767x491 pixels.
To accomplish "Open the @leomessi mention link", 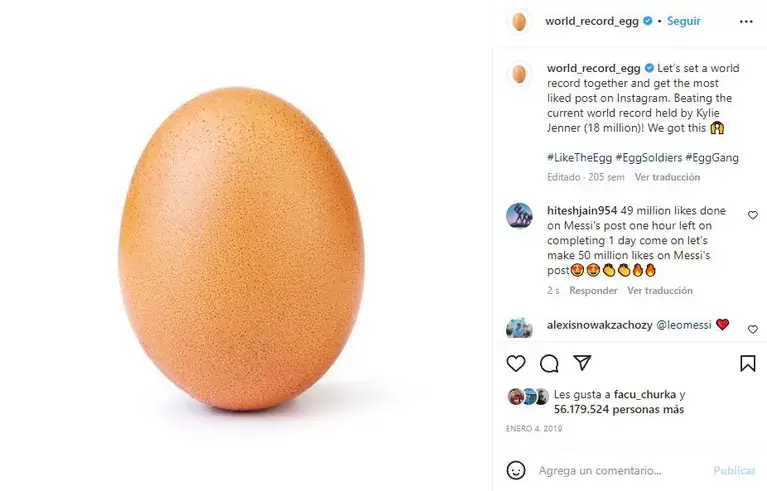I will click(683, 325).
